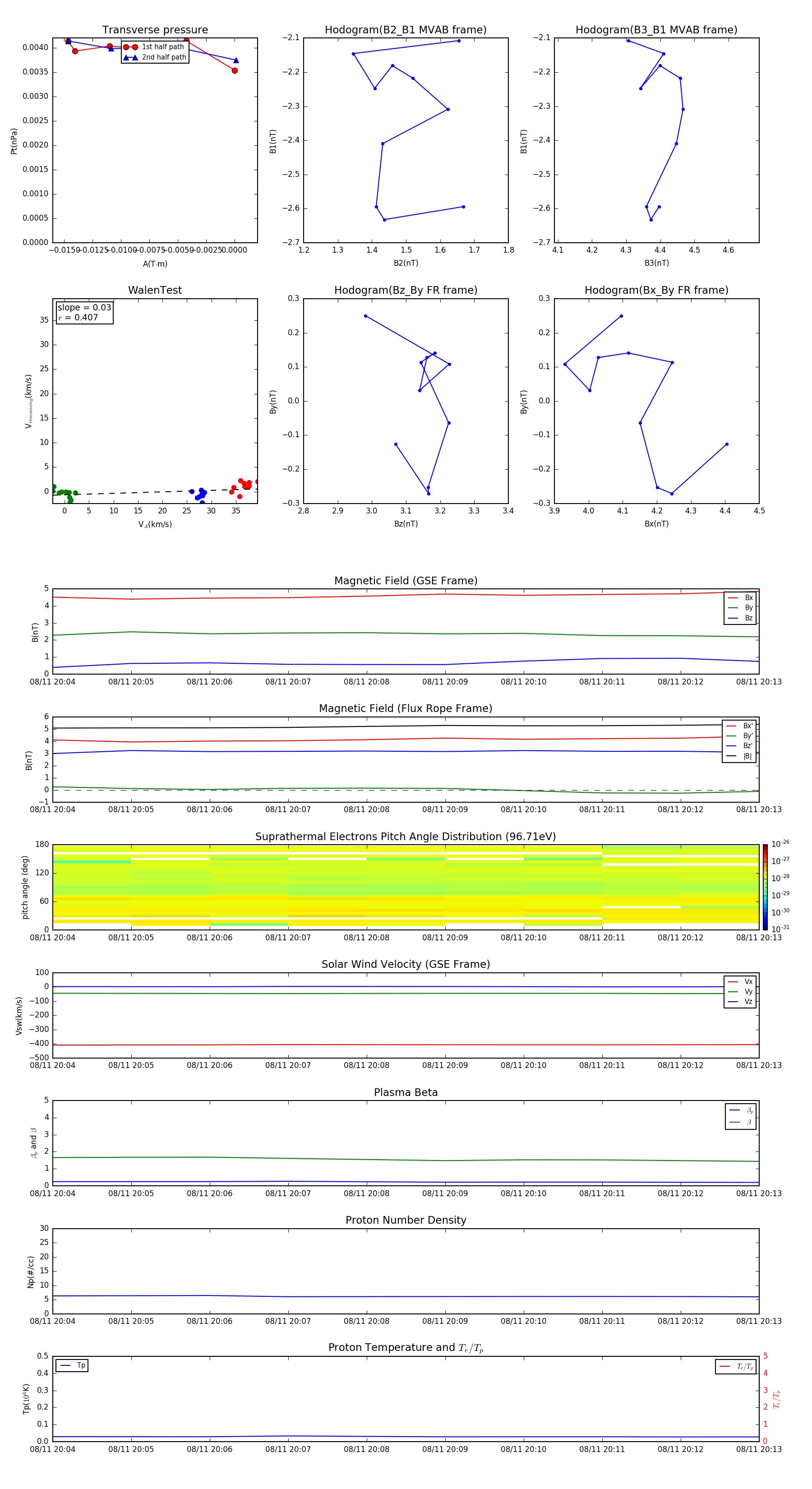Select the "Pt(nPa)" y-axis label
The image size is (812, 1489).
pos(14,141)
